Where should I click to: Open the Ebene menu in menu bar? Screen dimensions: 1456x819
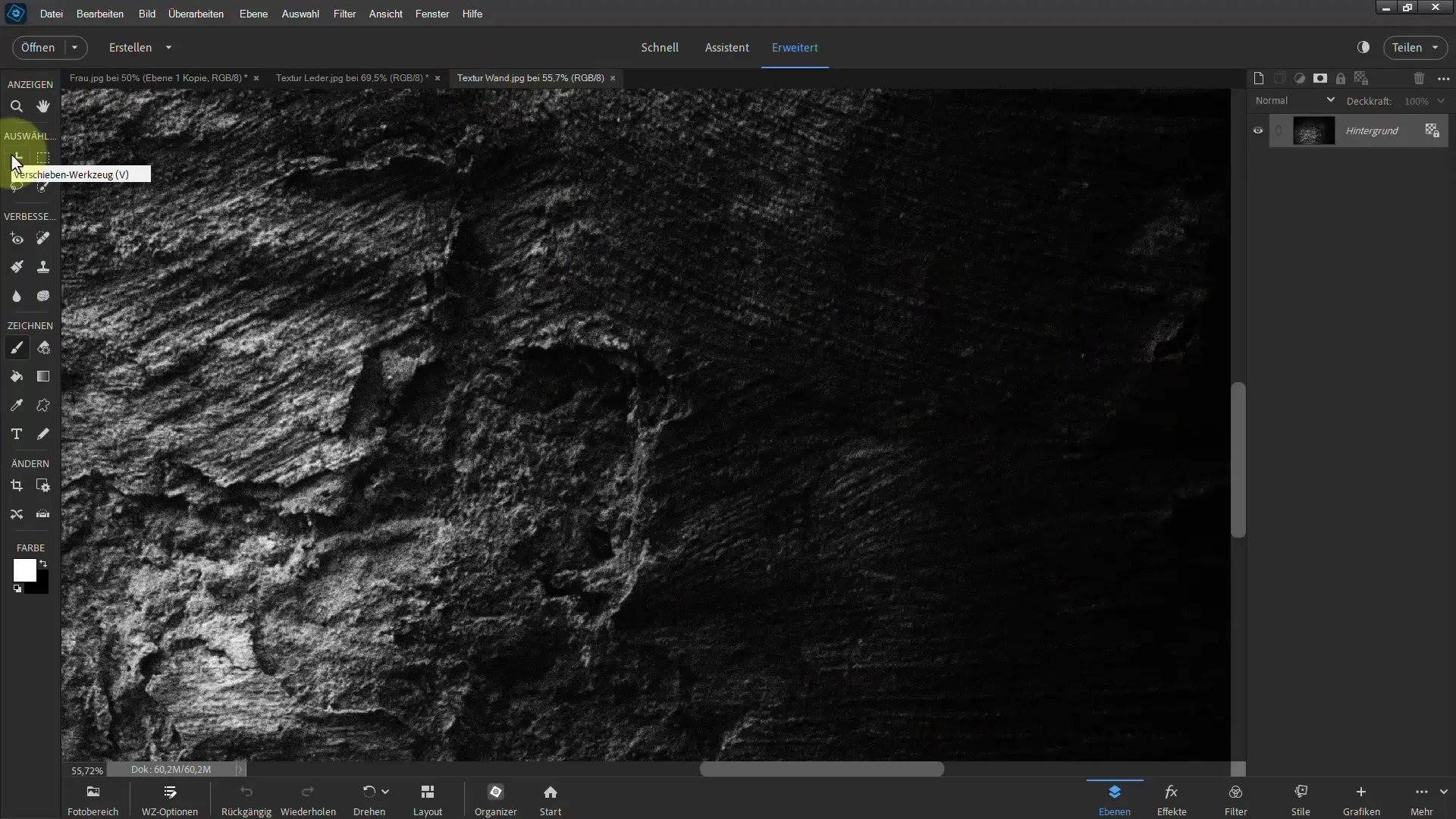[254, 13]
